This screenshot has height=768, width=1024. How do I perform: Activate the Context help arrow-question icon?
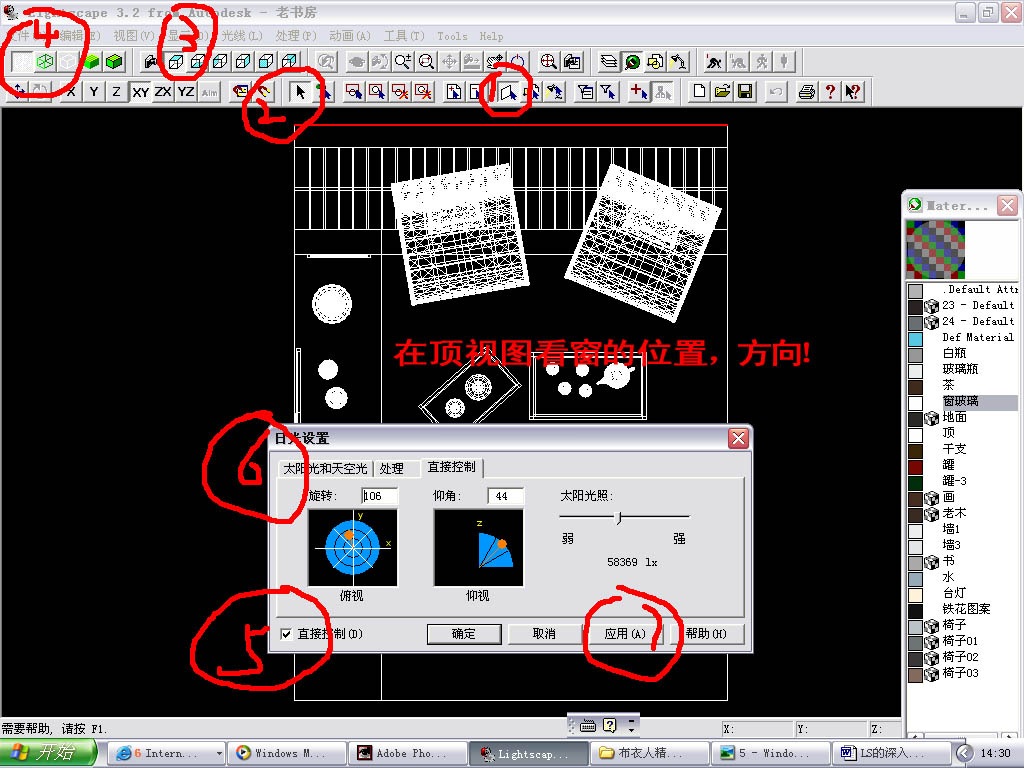point(853,91)
